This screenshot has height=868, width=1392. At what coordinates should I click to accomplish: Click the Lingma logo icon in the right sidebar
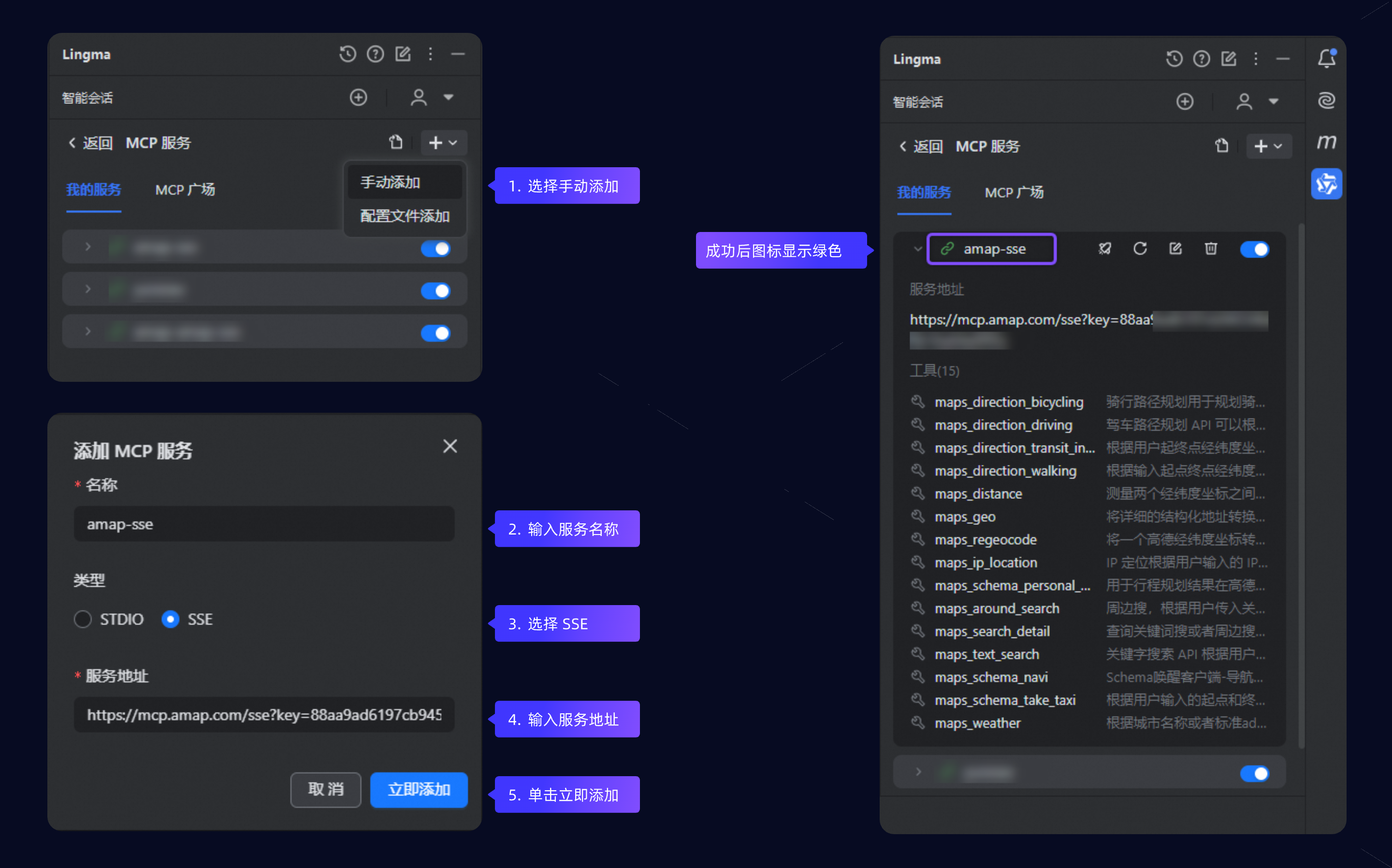1327,184
